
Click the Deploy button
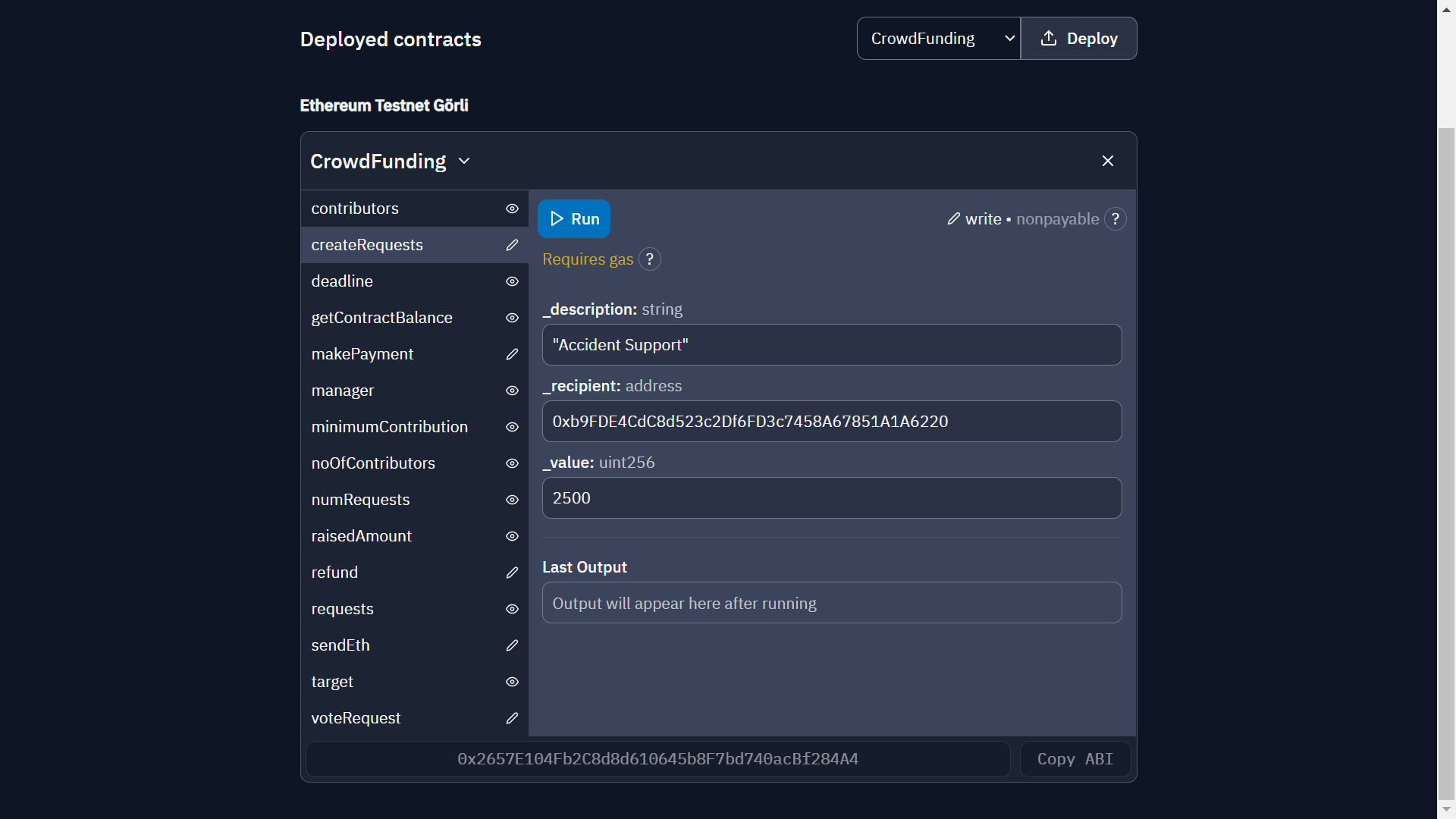[1078, 39]
